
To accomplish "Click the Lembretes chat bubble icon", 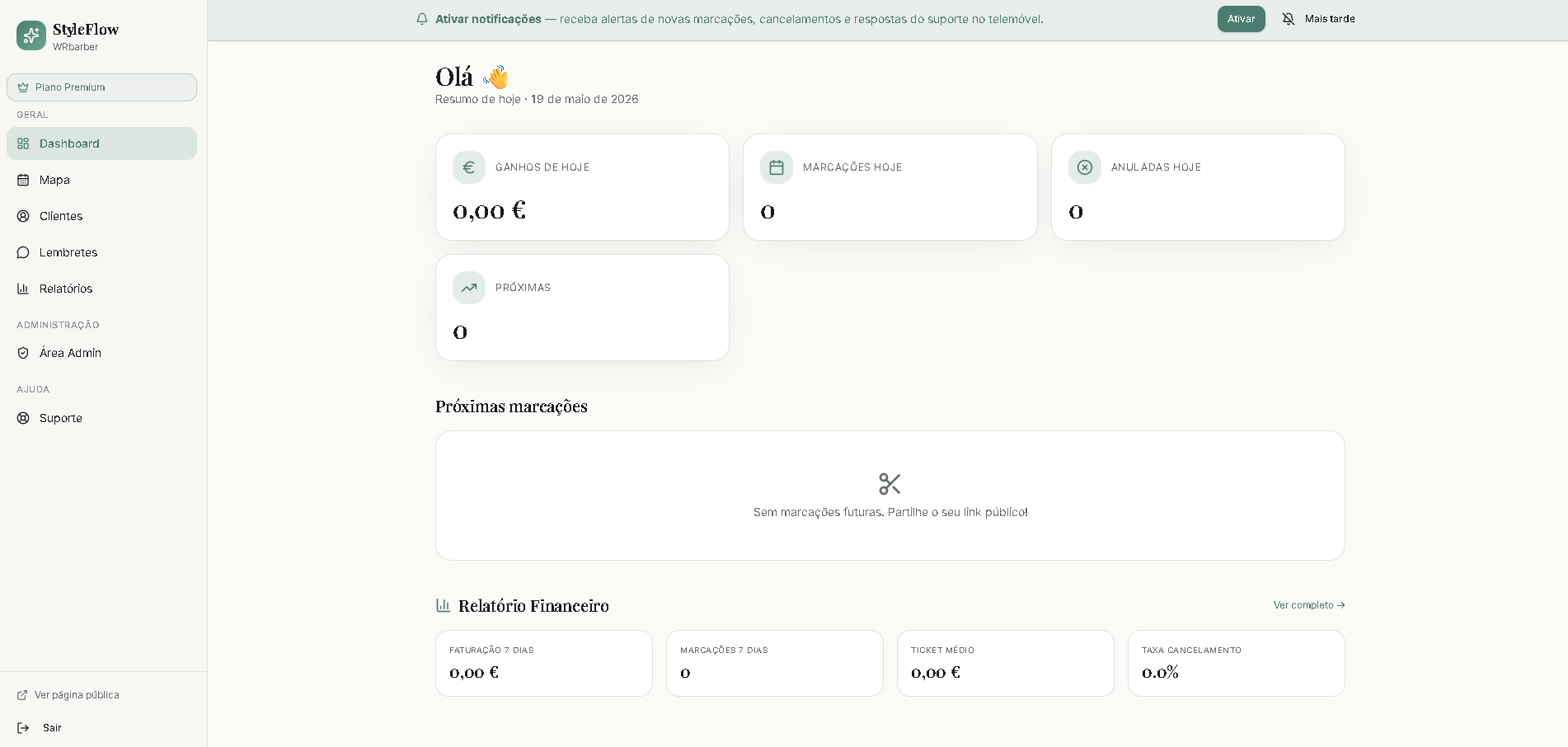I will (x=23, y=252).
